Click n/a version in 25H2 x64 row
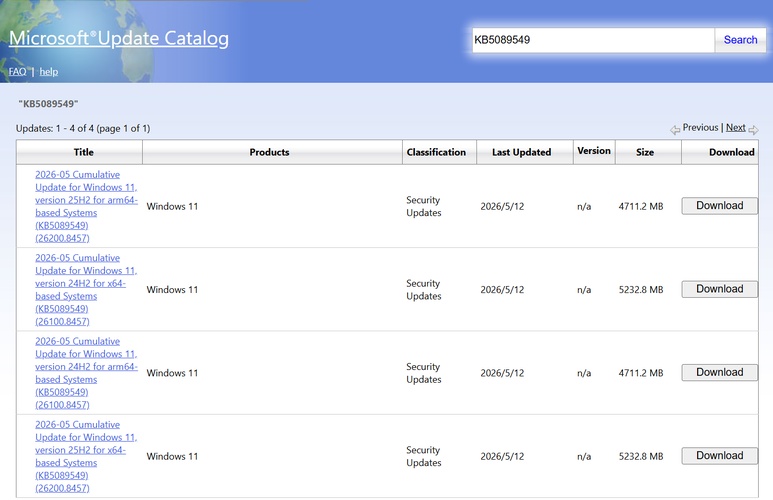The width and height of the screenshot is (773, 500). click(584, 457)
